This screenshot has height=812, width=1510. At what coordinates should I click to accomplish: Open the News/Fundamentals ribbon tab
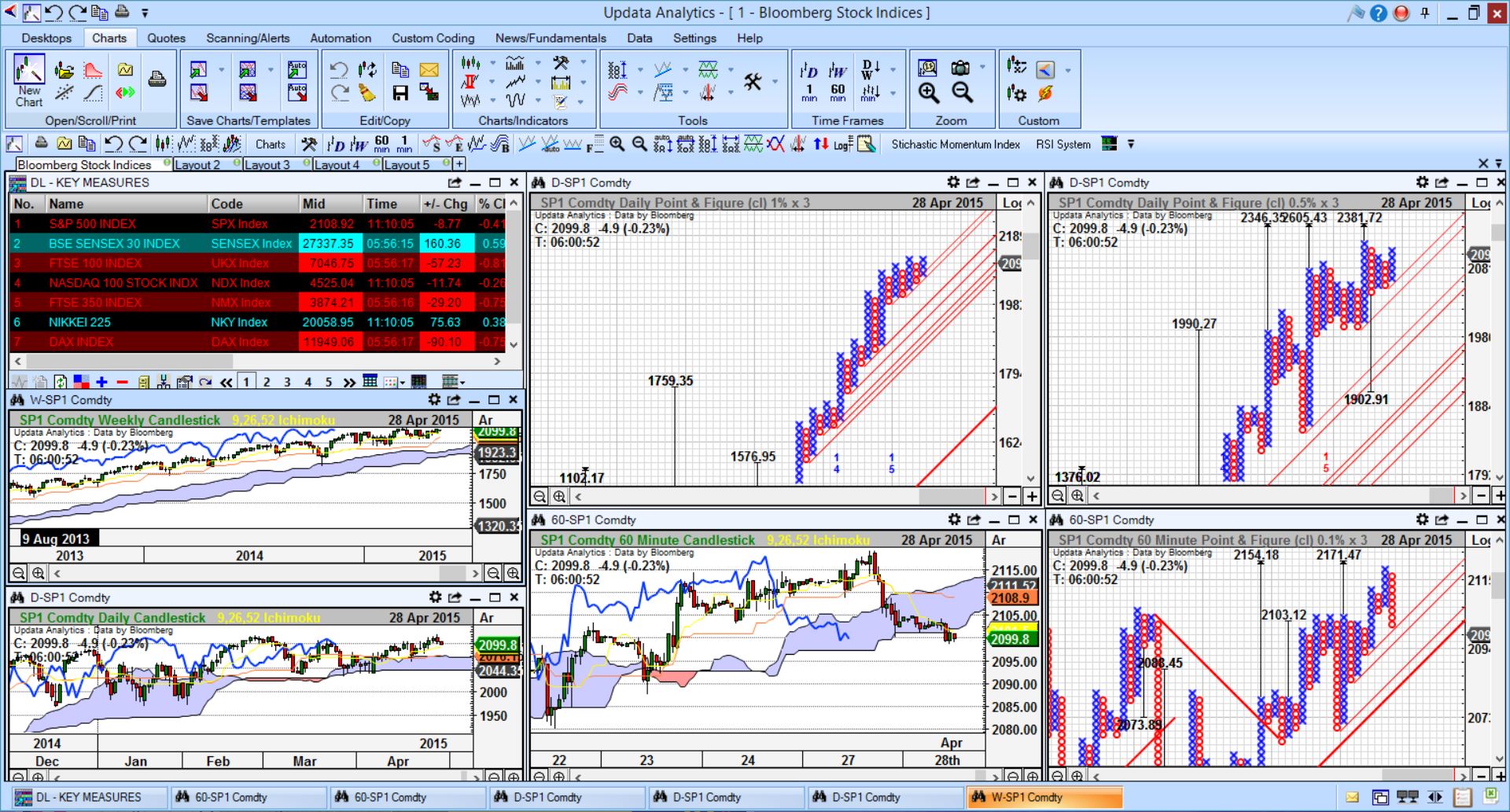pos(551,38)
